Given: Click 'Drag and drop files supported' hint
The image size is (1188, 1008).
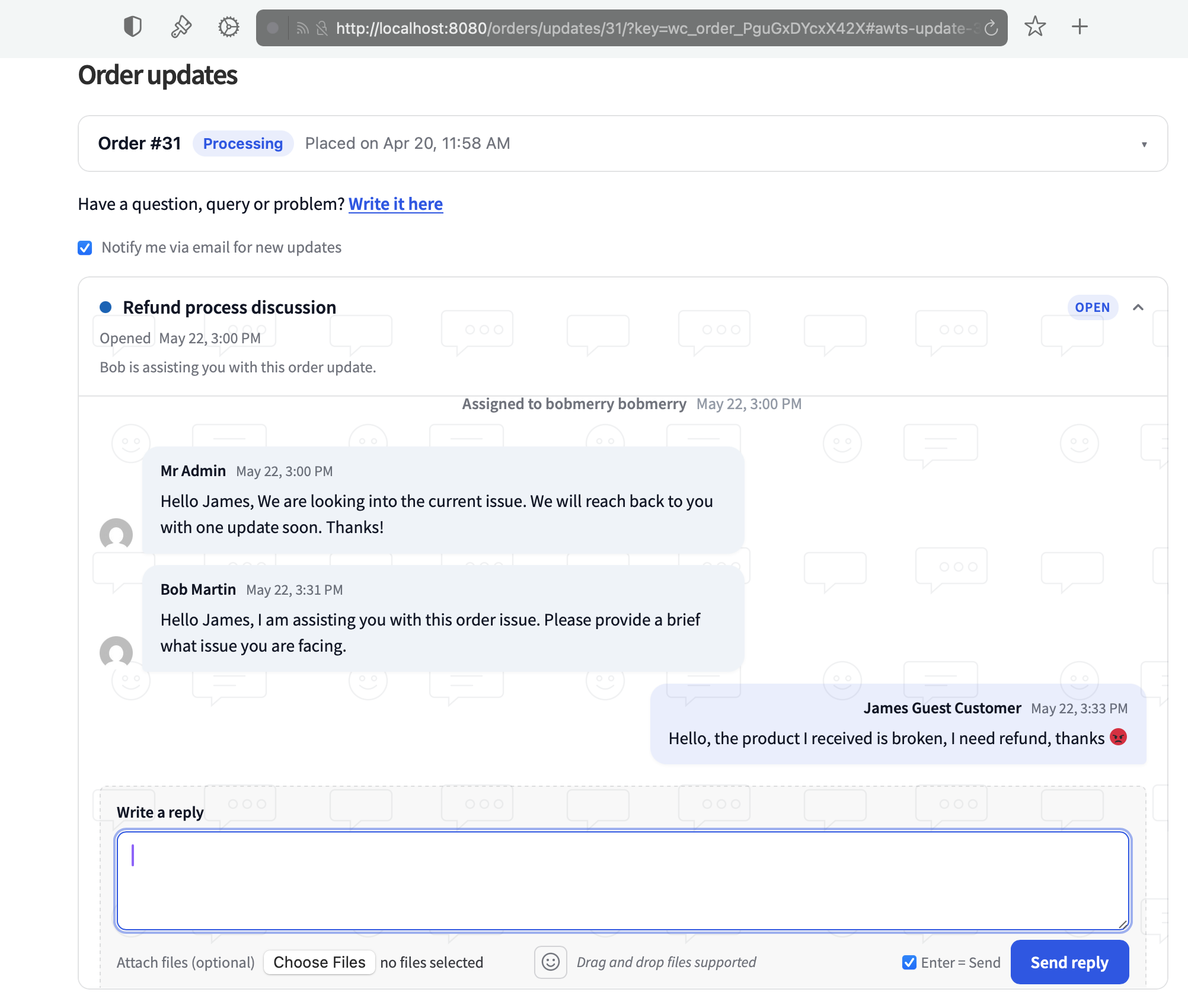Looking at the screenshot, I should pos(666,962).
